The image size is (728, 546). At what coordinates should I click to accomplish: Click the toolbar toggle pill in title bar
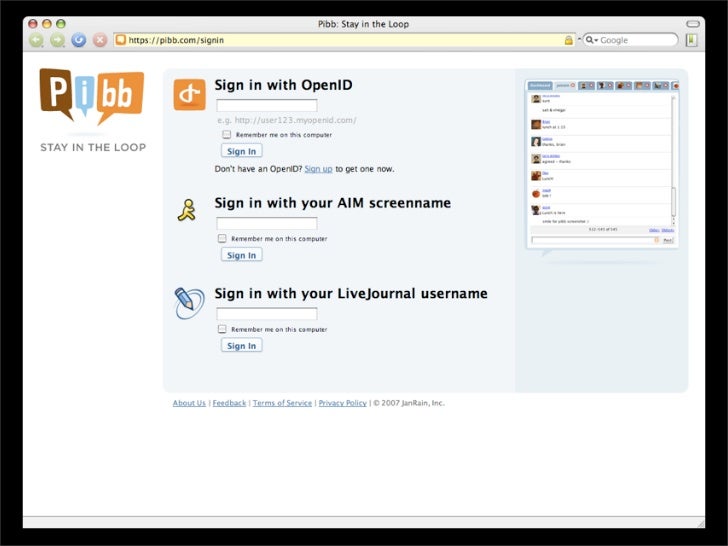[x=693, y=24]
